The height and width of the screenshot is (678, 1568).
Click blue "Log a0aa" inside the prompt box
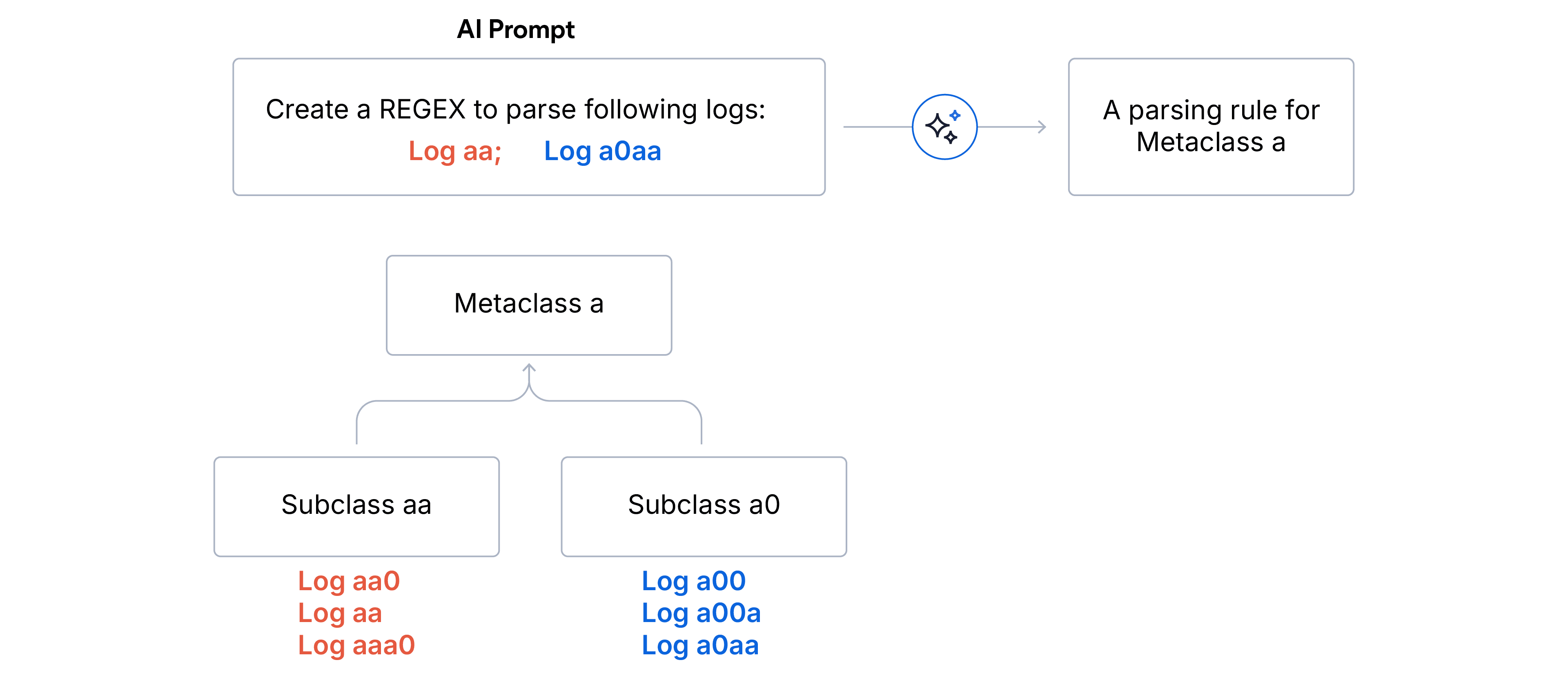coord(602,151)
